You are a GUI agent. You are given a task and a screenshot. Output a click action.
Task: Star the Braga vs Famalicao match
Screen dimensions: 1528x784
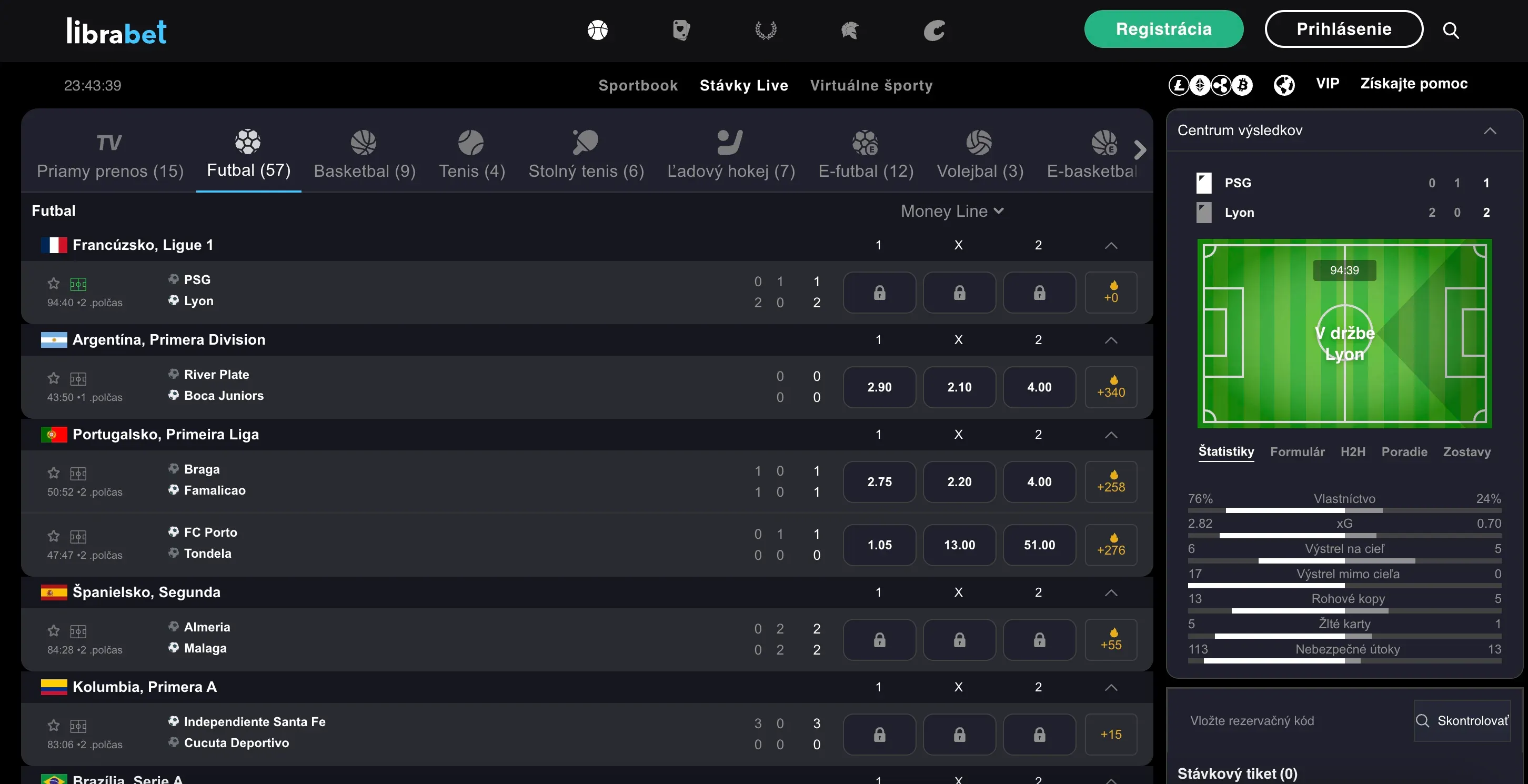(x=53, y=473)
